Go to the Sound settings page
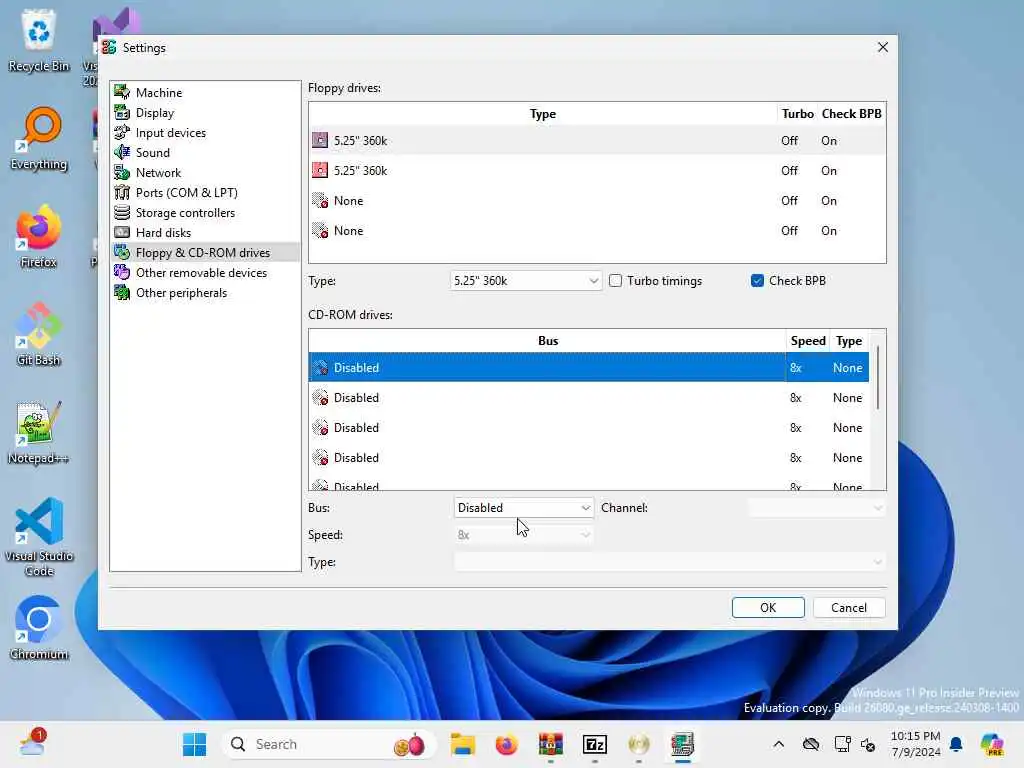The width and height of the screenshot is (1024, 768). click(152, 153)
